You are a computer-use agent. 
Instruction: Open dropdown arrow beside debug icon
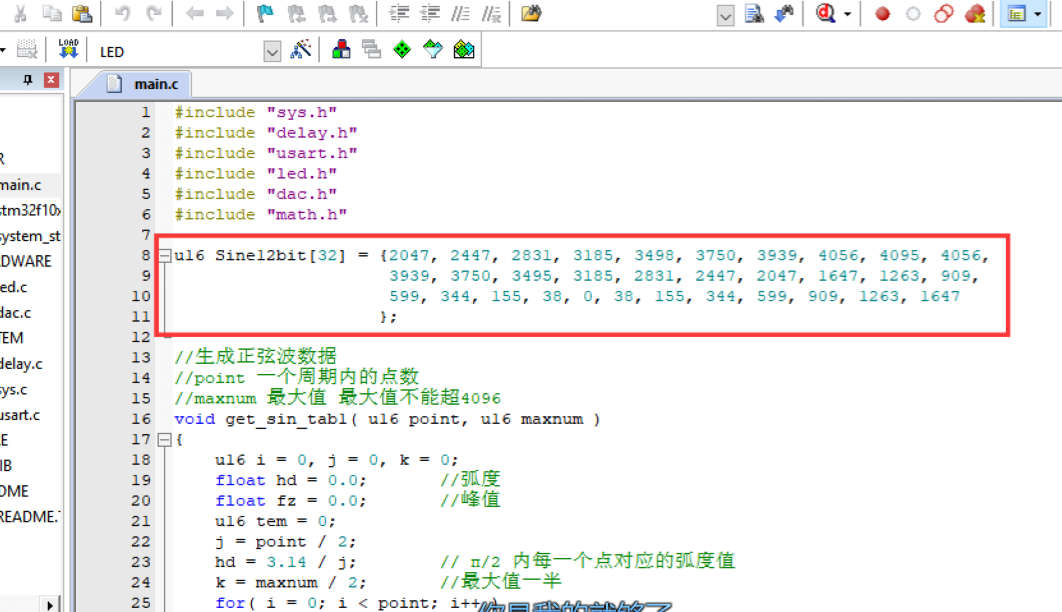click(x=847, y=14)
